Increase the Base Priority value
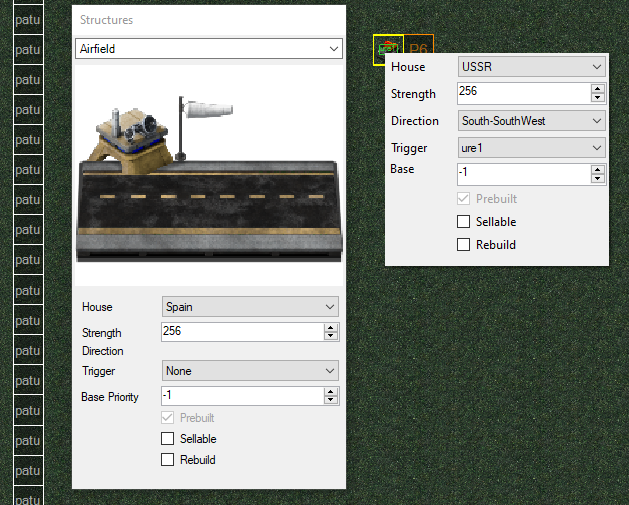This screenshot has height=505, width=629. (331, 392)
